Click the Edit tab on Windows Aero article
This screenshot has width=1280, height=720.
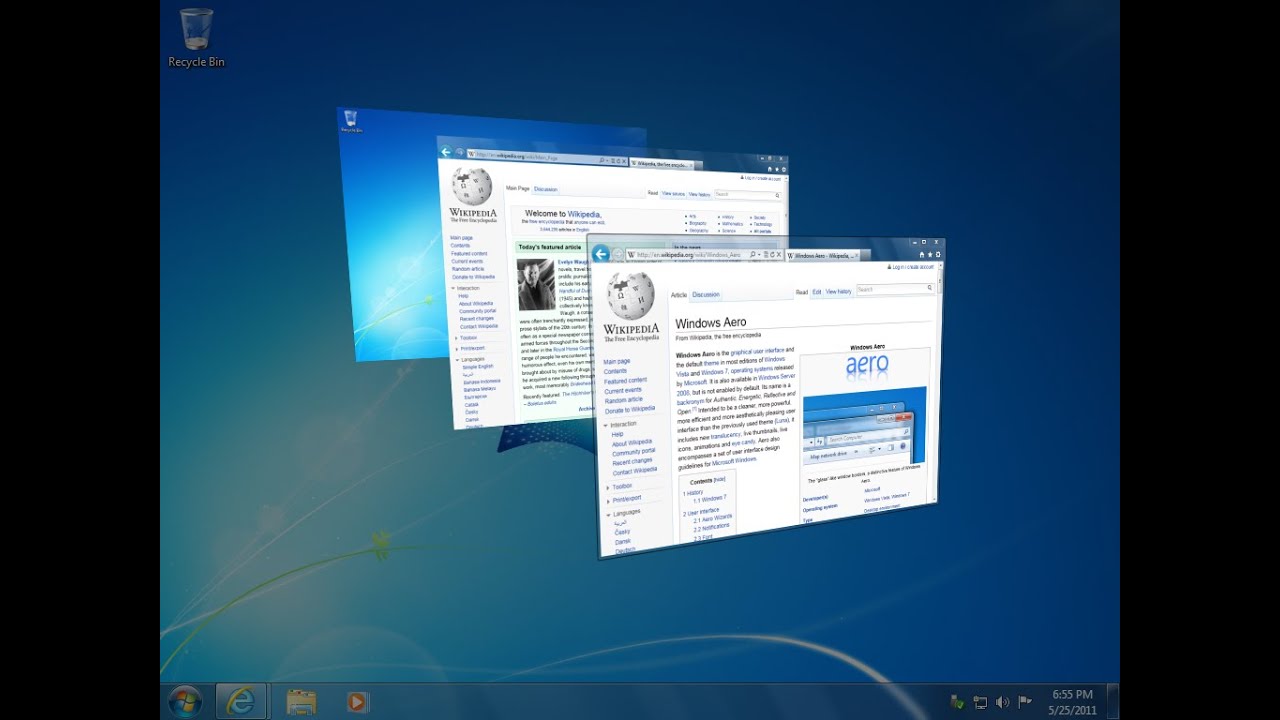(816, 292)
